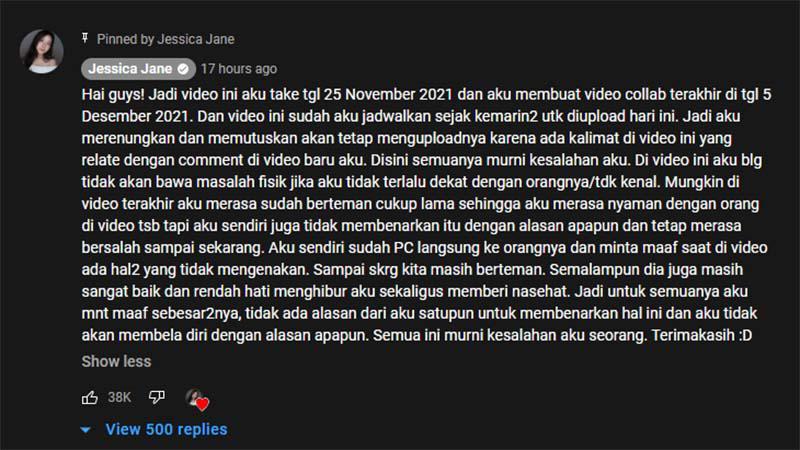Screen dimensions: 800x450
Task: Click the small creator avatar under the heart
Action: pyautogui.click(x=194, y=396)
